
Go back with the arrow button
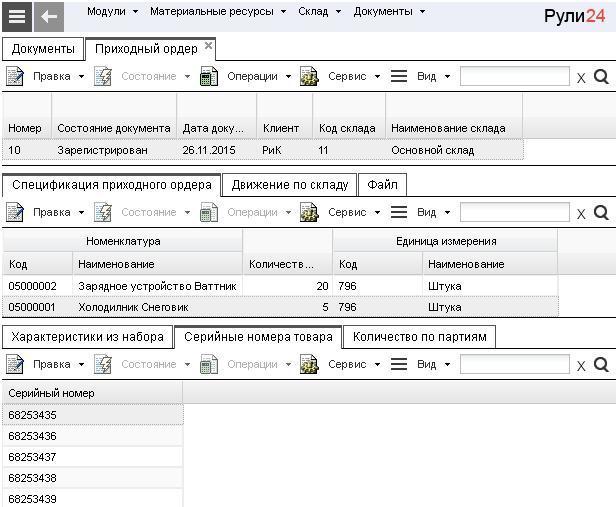click(49, 16)
